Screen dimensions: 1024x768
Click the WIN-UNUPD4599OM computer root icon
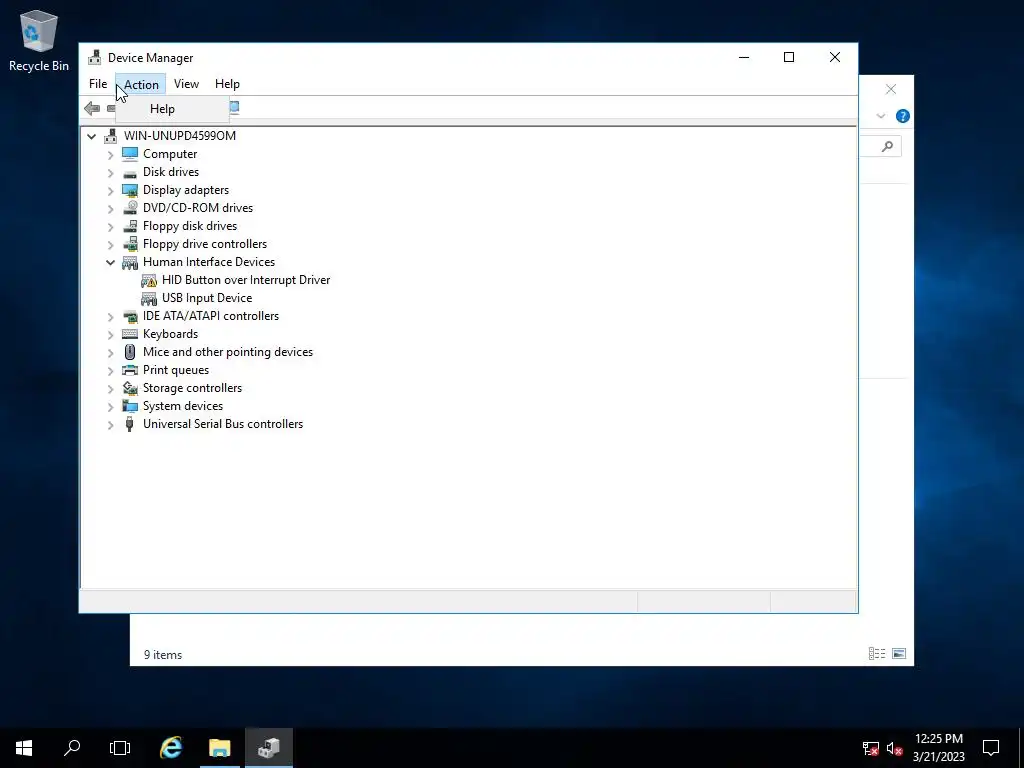111,136
